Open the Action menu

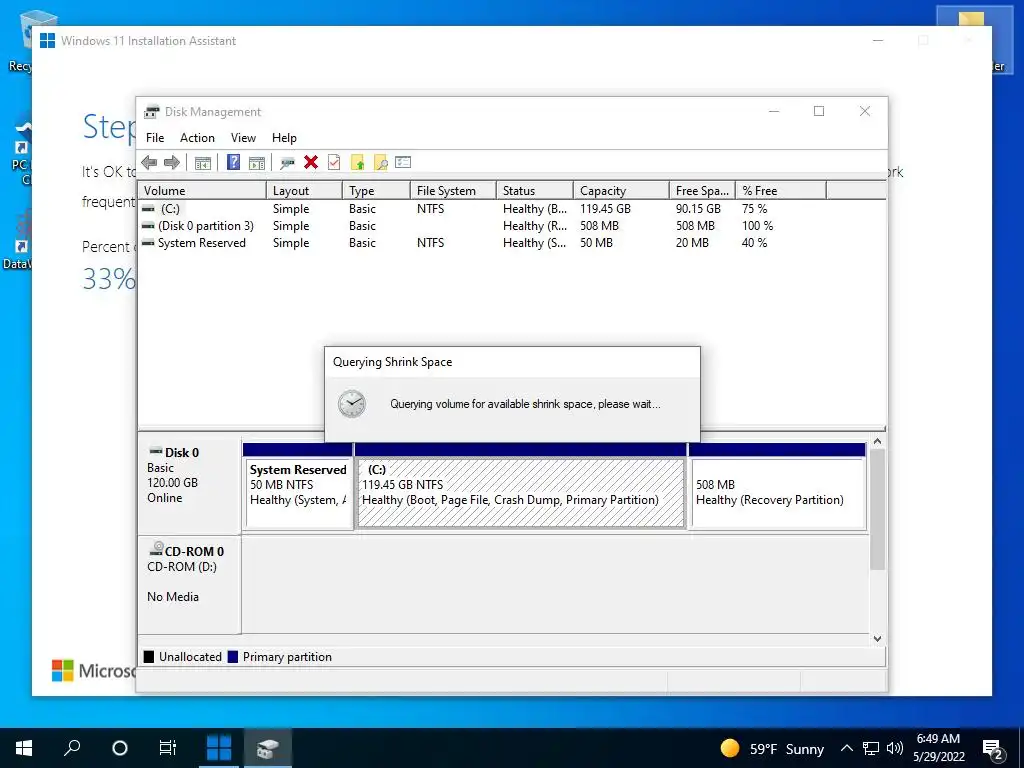[197, 138]
